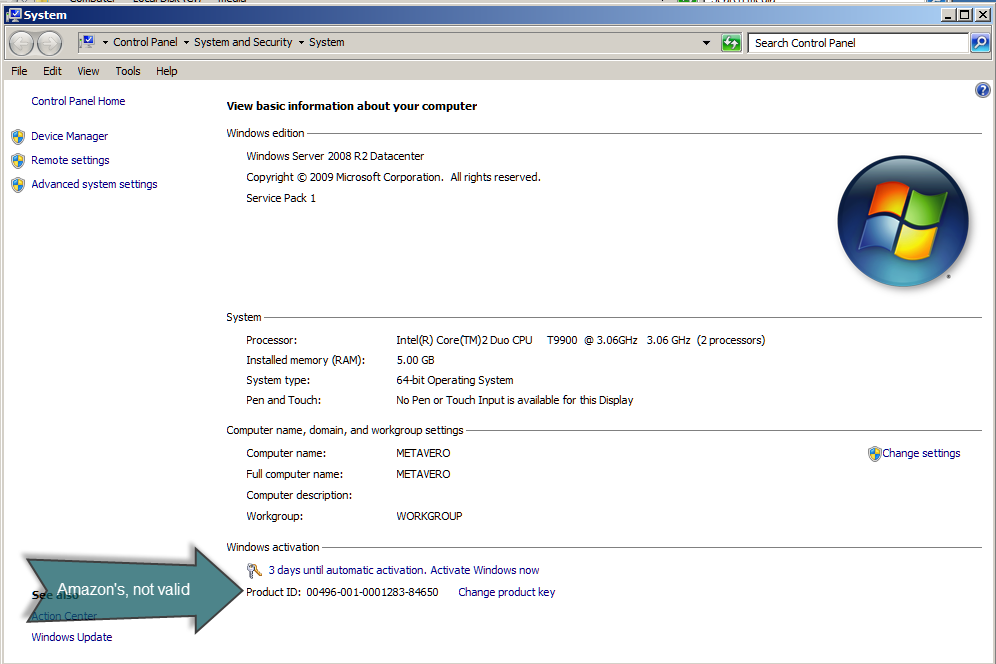Screen dimensions: 996x664
Task: Expand arrow after System and Security breadcrumb
Action: (x=301, y=43)
